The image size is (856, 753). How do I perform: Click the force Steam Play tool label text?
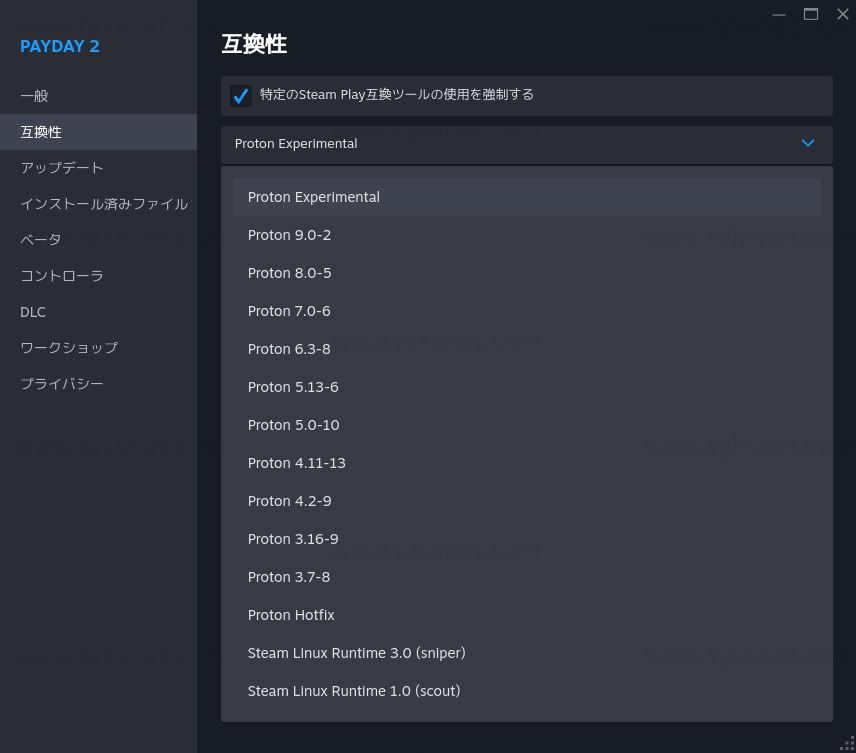point(397,94)
